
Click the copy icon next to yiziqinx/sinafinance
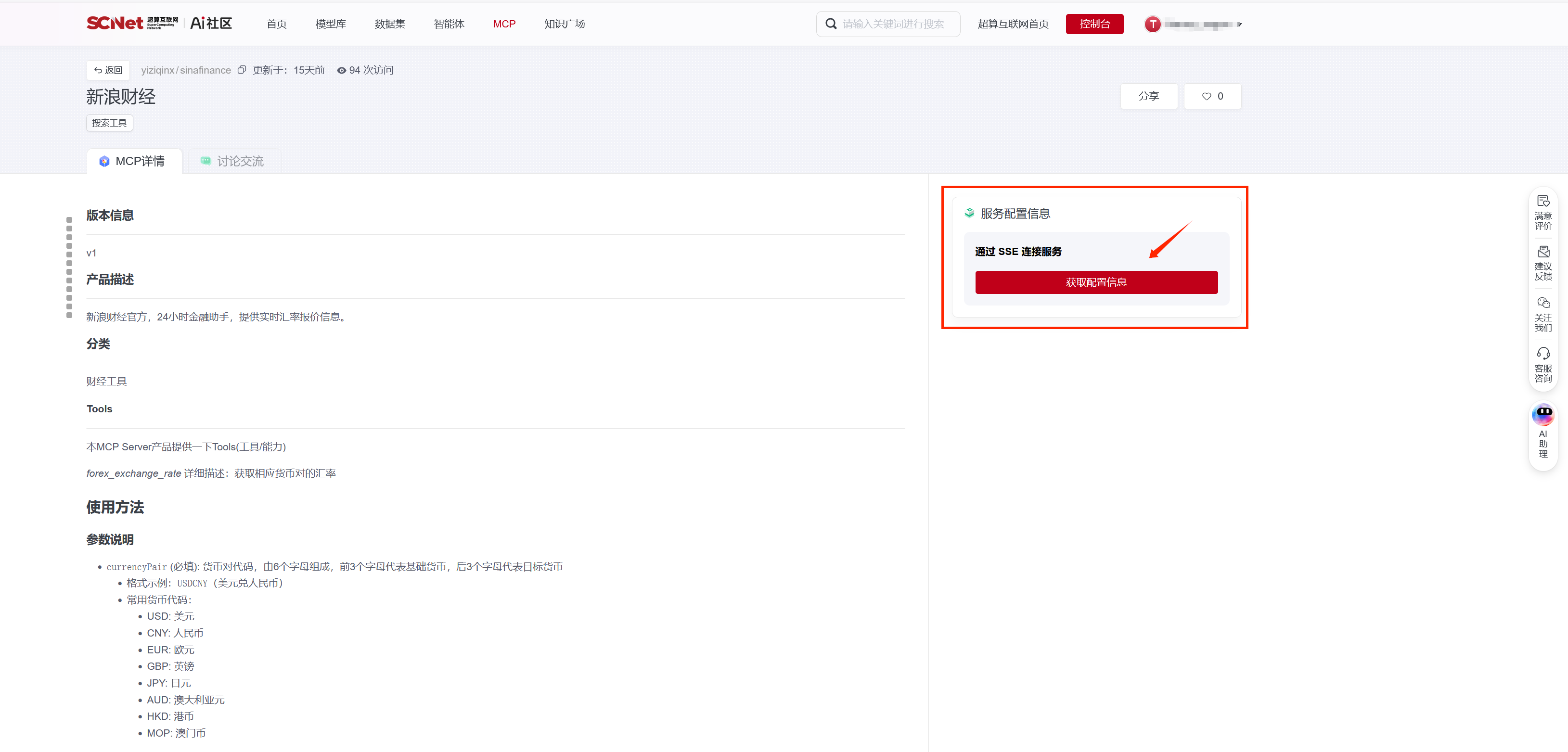pyautogui.click(x=242, y=70)
